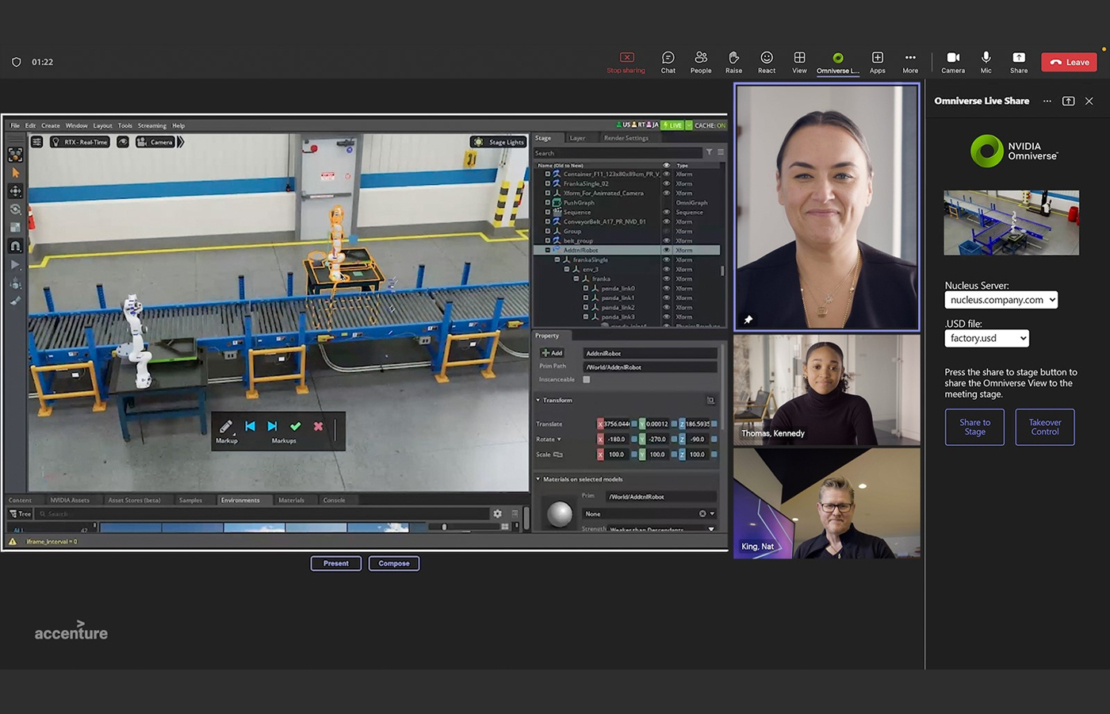Open the Camera selector in the viewport
The image size is (1110, 714).
tap(155, 141)
